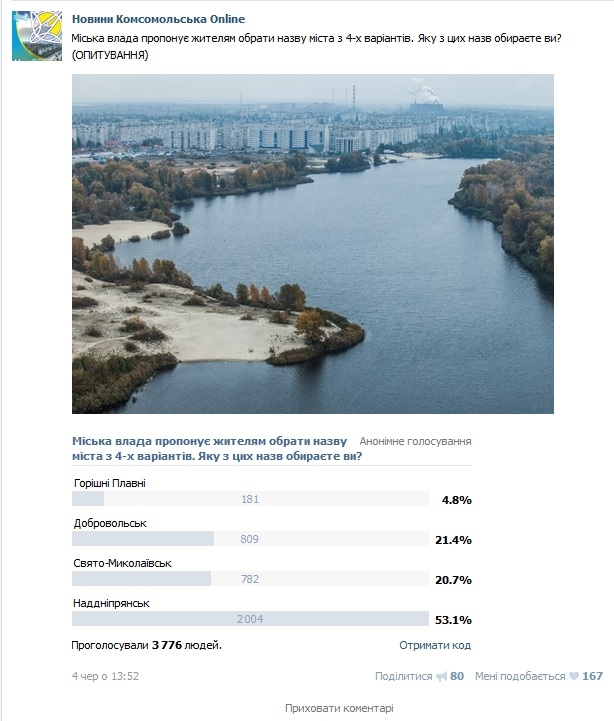Vote for Наддніпрянськ option
The width and height of the screenshot is (614, 721).
pos(112,603)
